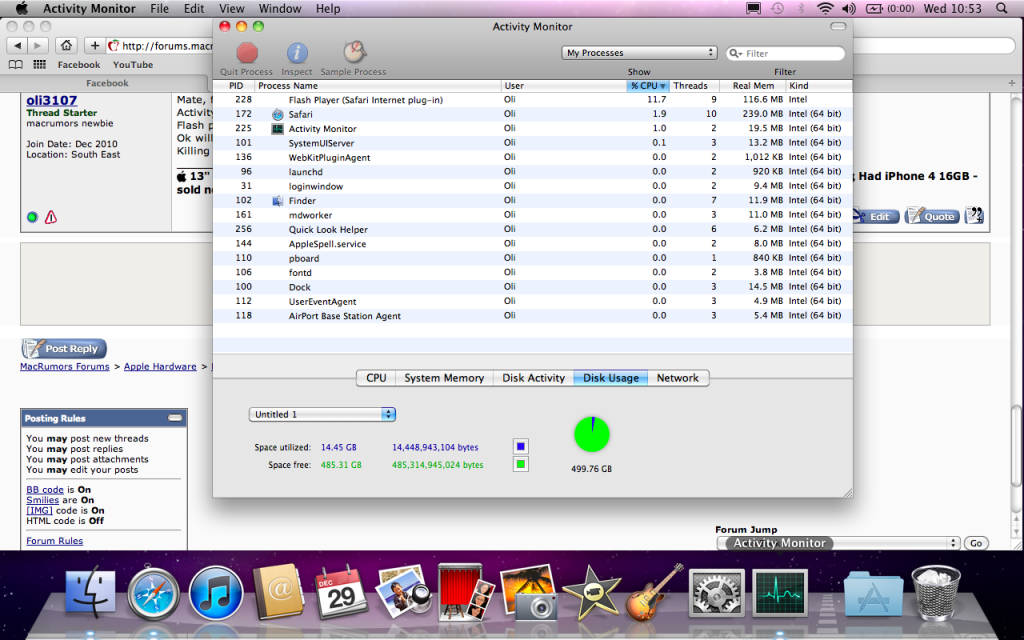The height and width of the screenshot is (640, 1024).
Task: Open Safari's Top Sites grid icon
Action: tap(40, 65)
